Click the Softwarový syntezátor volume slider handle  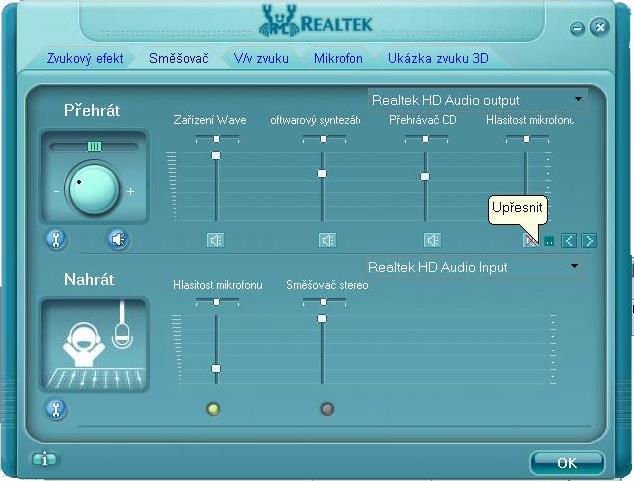click(x=322, y=173)
